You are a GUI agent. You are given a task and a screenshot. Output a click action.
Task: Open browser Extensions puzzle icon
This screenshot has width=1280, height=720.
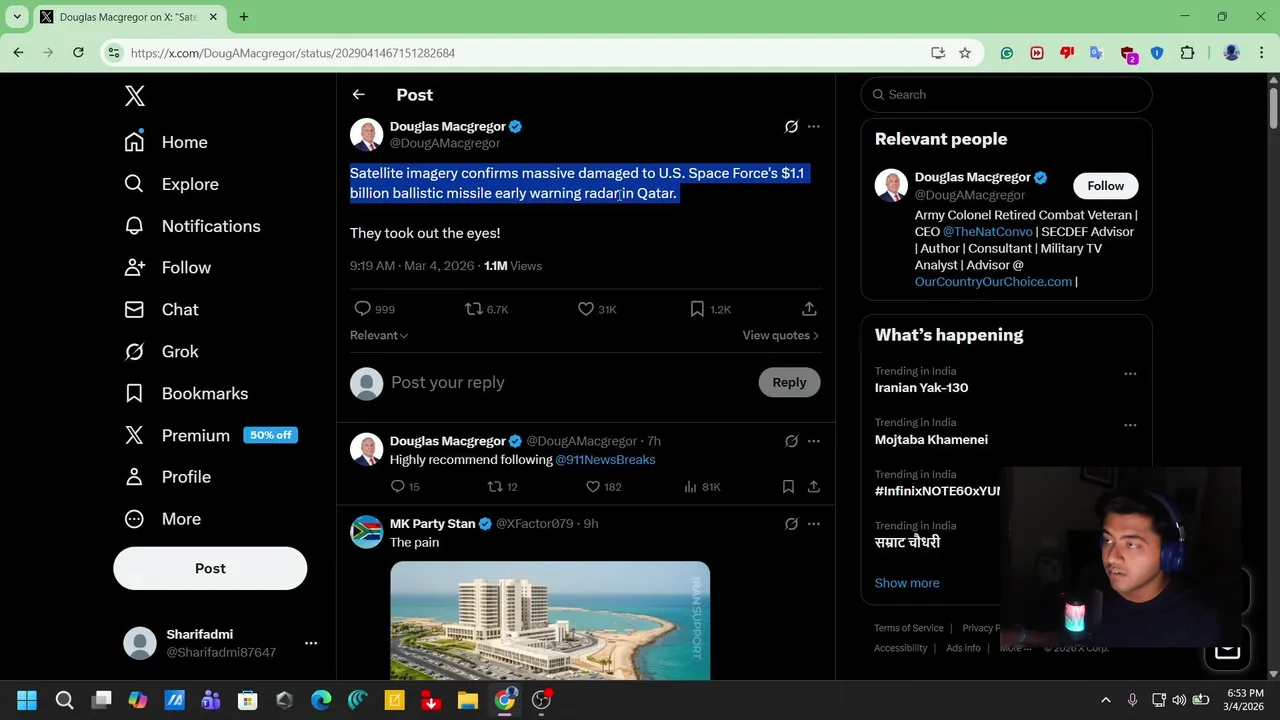click(x=1188, y=53)
